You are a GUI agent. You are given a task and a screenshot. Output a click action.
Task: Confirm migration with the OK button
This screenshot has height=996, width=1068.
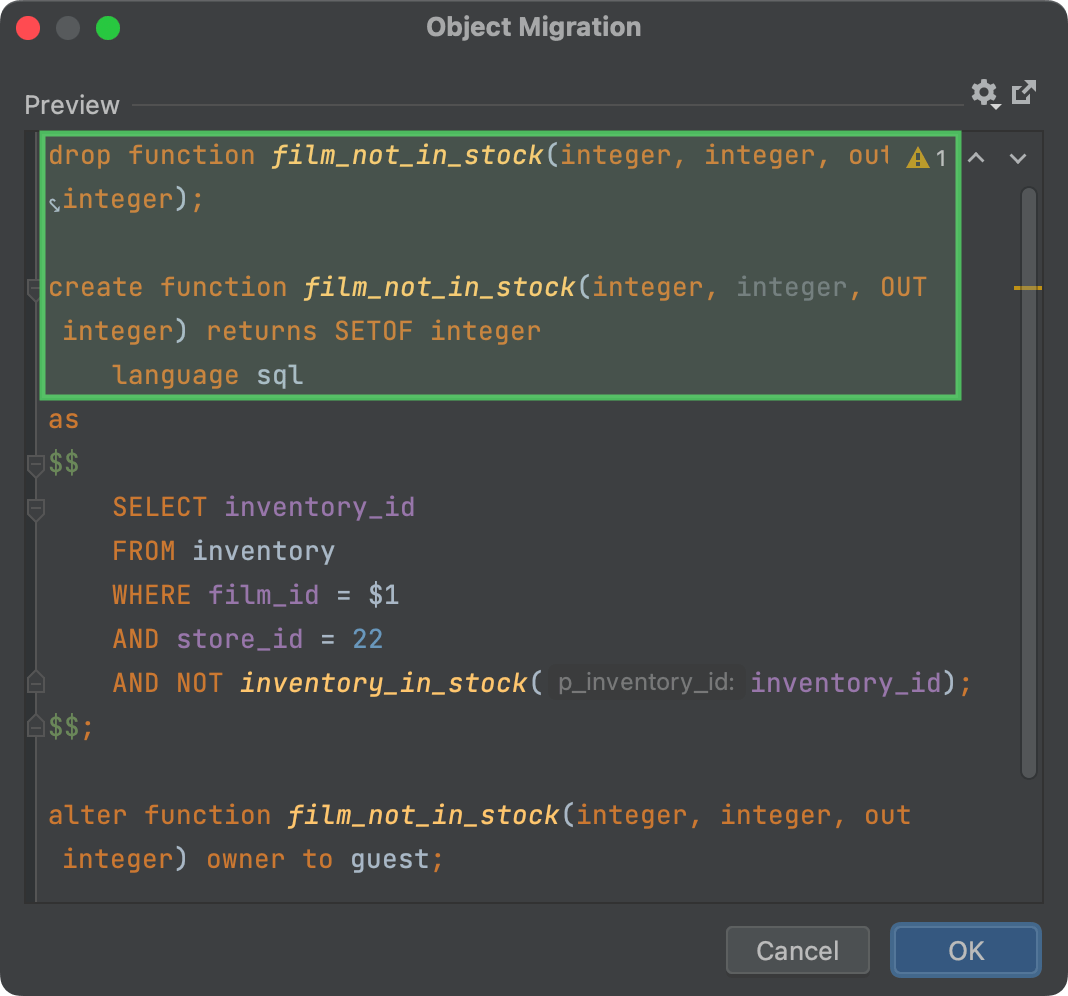(966, 950)
